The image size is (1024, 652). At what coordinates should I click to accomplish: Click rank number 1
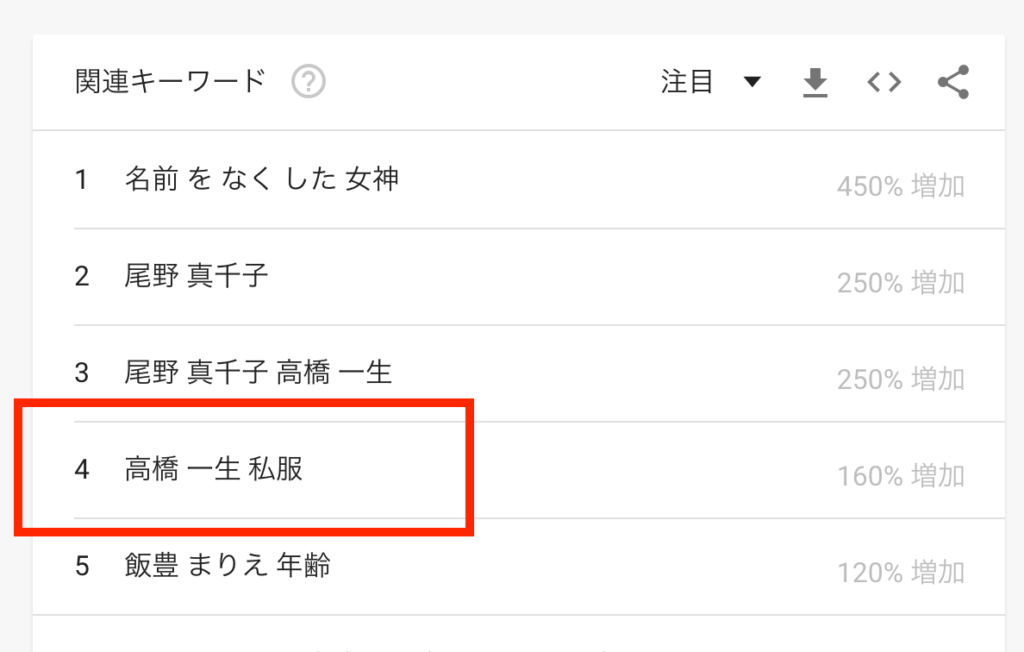click(81, 180)
